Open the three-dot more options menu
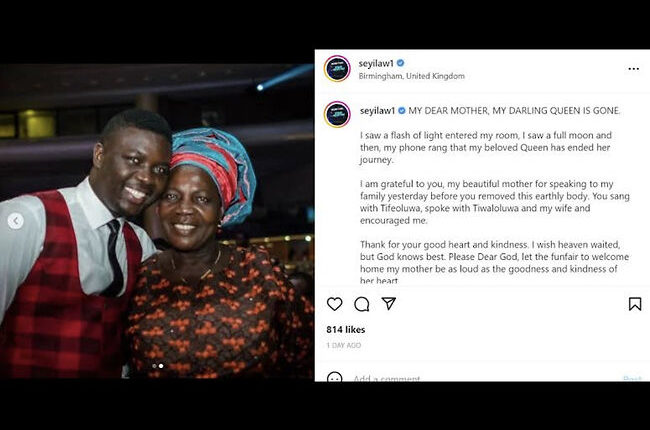 [633, 69]
